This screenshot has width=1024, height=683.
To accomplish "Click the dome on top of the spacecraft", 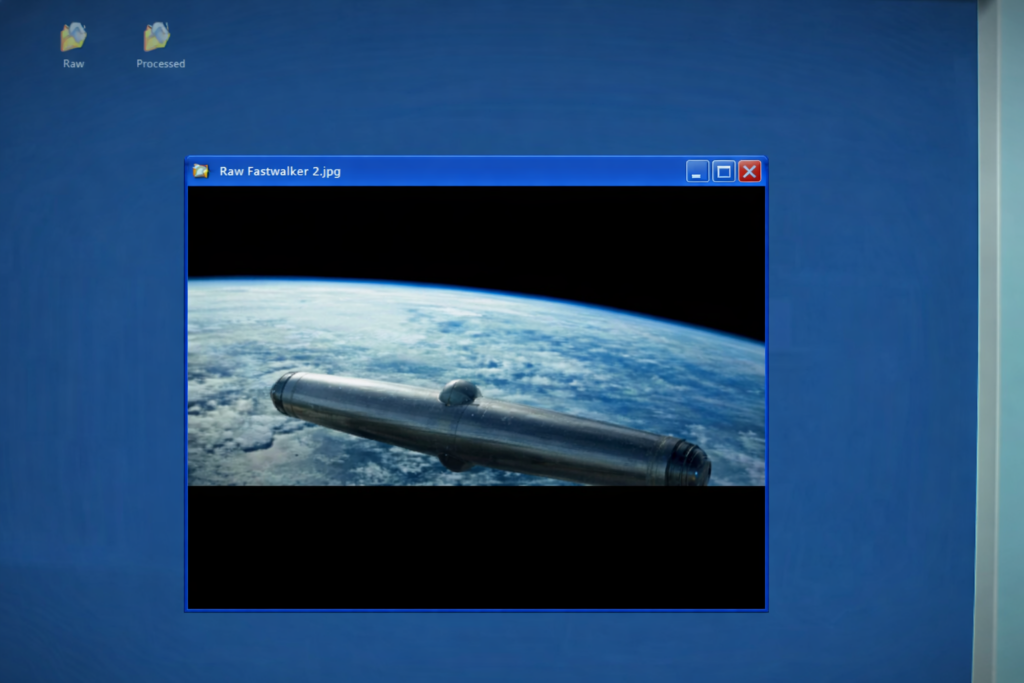I will (459, 393).
